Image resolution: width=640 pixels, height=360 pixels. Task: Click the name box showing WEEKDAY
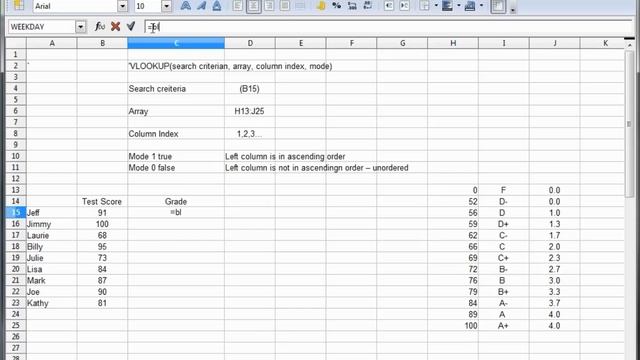click(x=42, y=27)
